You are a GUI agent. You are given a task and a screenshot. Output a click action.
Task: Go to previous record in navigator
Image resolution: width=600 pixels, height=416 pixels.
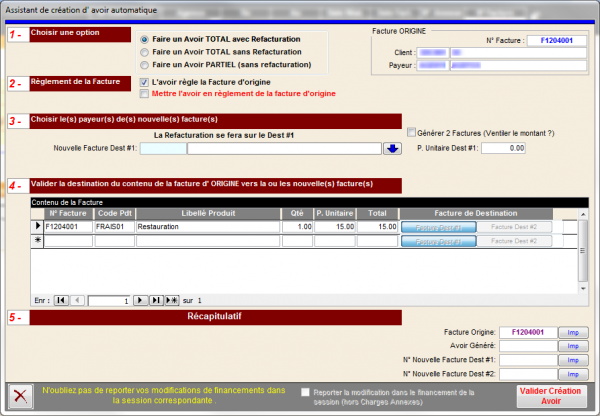coord(77,300)
